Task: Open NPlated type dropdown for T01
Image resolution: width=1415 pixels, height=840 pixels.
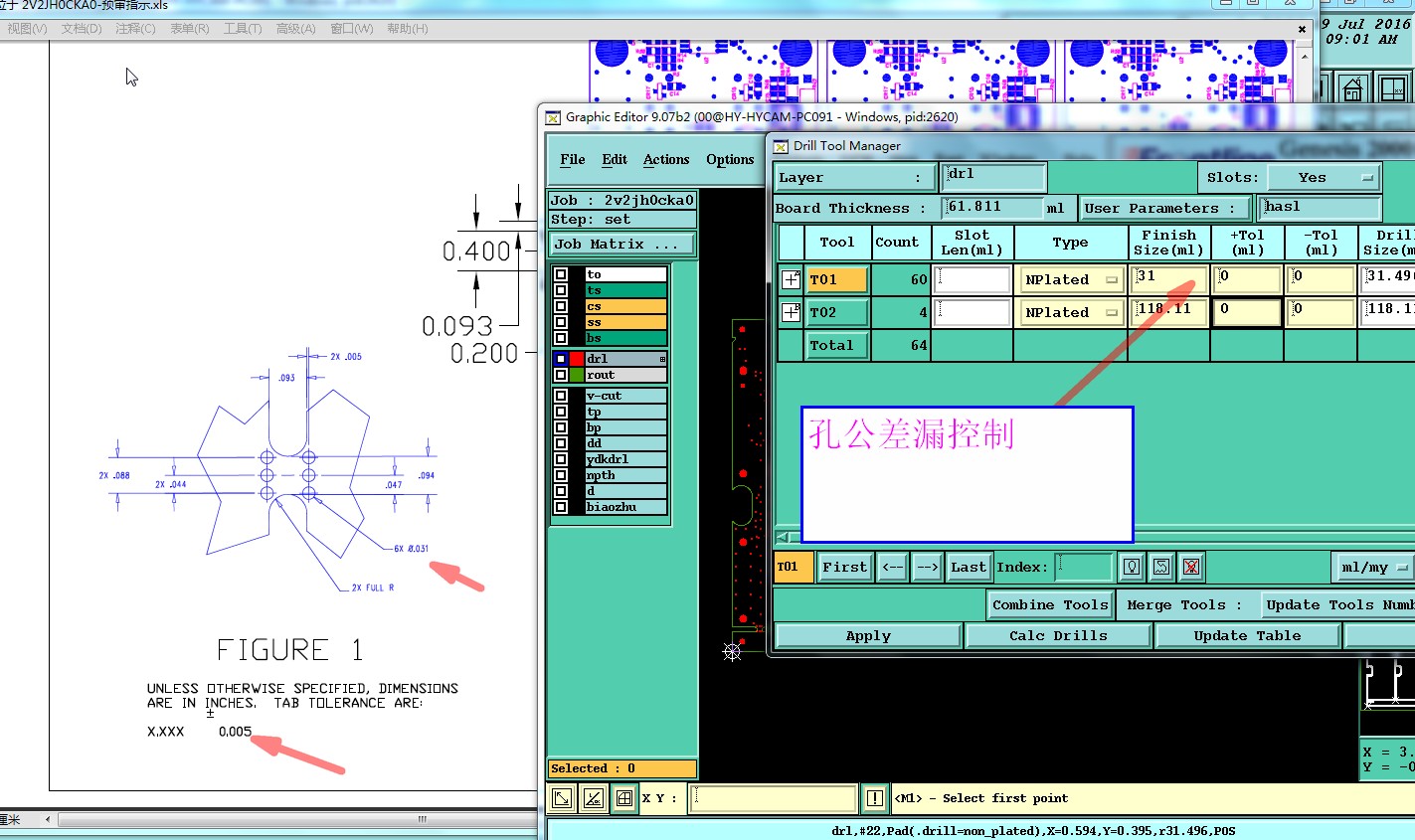Action: click(x=1070, y=280)
